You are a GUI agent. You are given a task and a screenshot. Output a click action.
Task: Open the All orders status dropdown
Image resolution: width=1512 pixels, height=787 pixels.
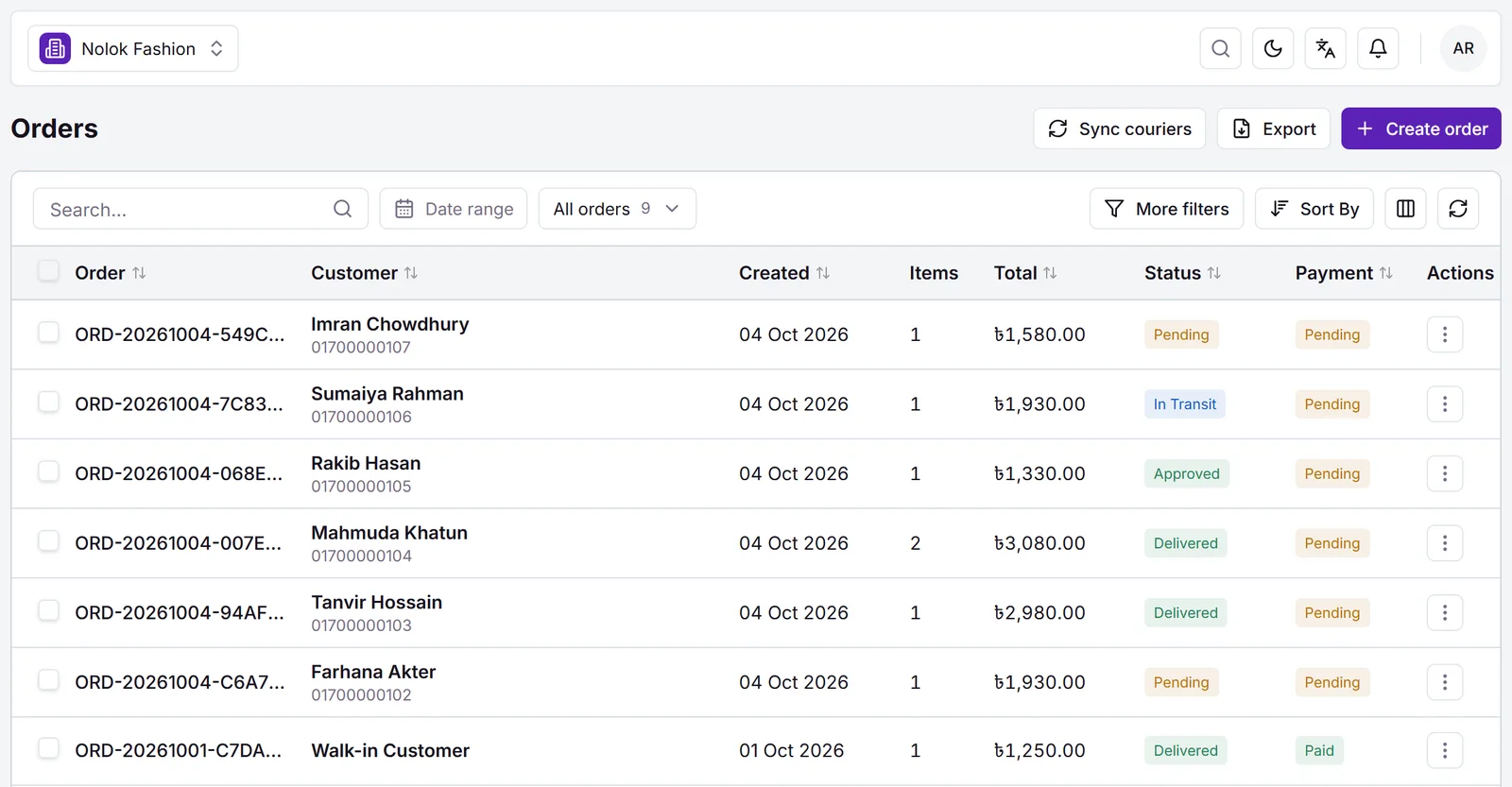617,209
